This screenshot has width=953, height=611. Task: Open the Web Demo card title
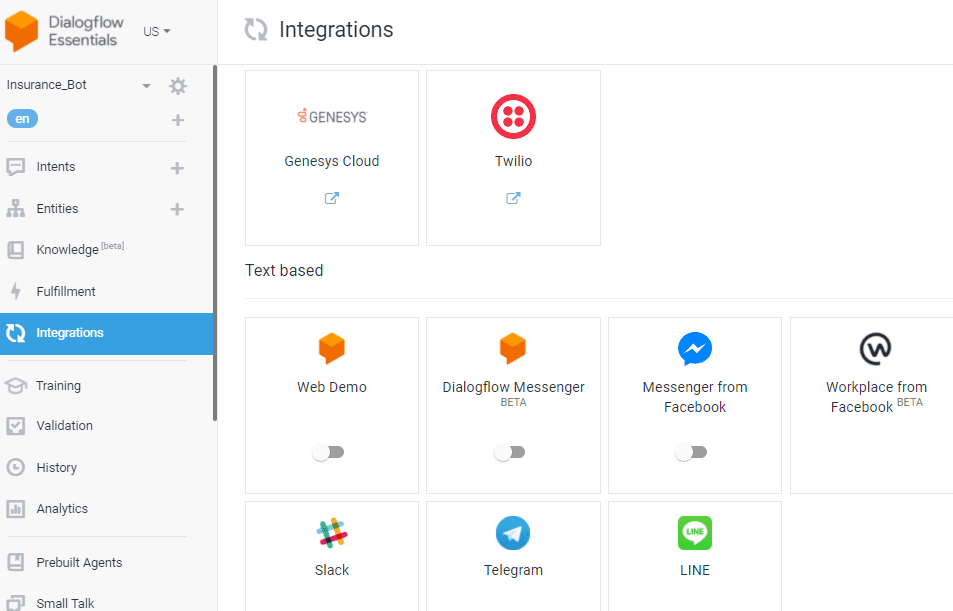coord(332,387)
